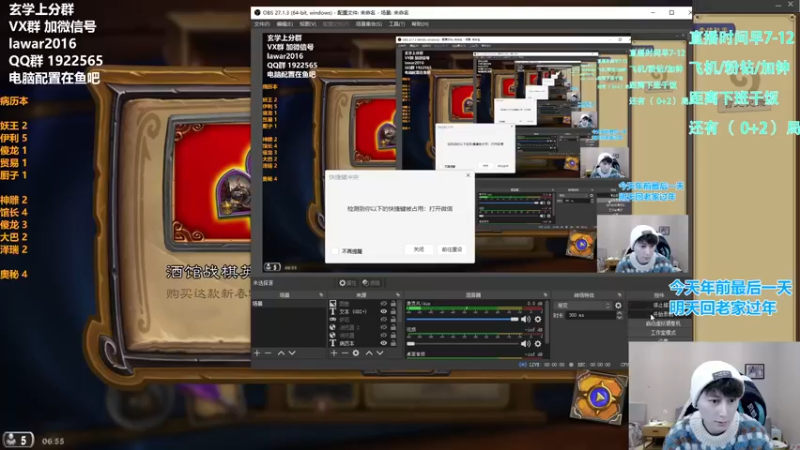Open the 视图(V) menu in OBS
Viewport: 800px width, 450px height.
(x=308, y=24)
